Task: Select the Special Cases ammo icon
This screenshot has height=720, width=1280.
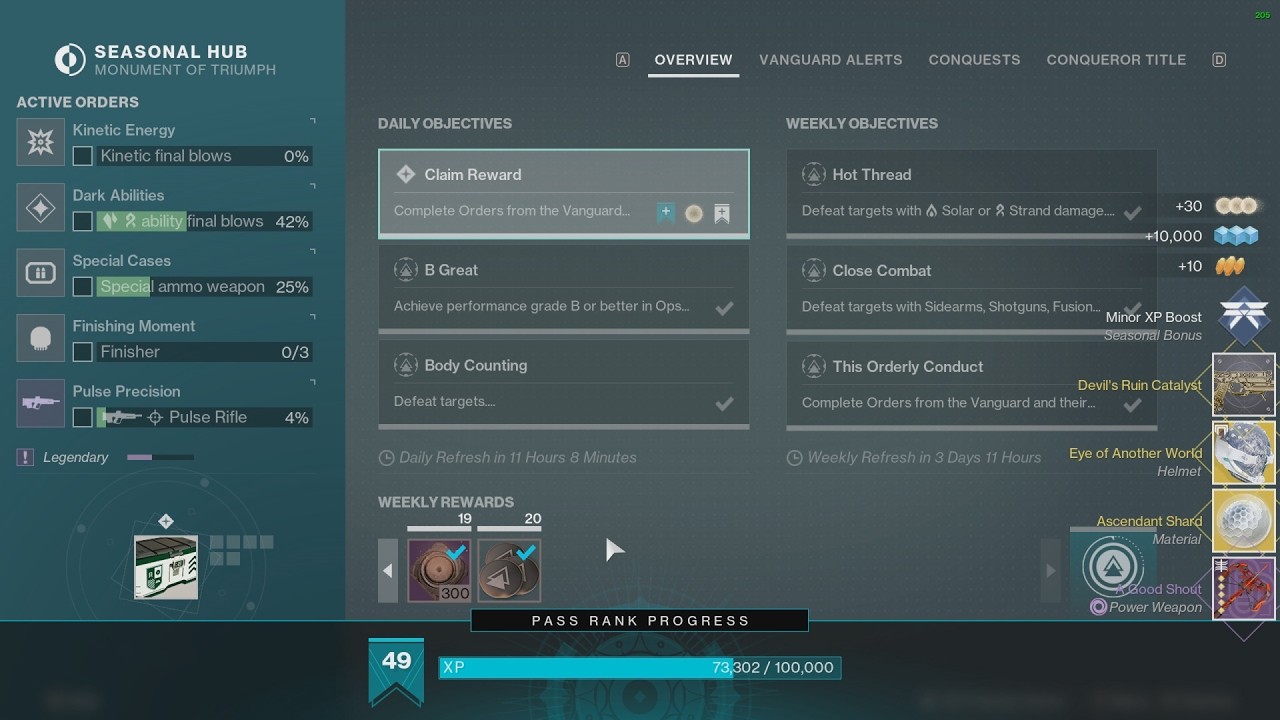Action: [41, 273]
